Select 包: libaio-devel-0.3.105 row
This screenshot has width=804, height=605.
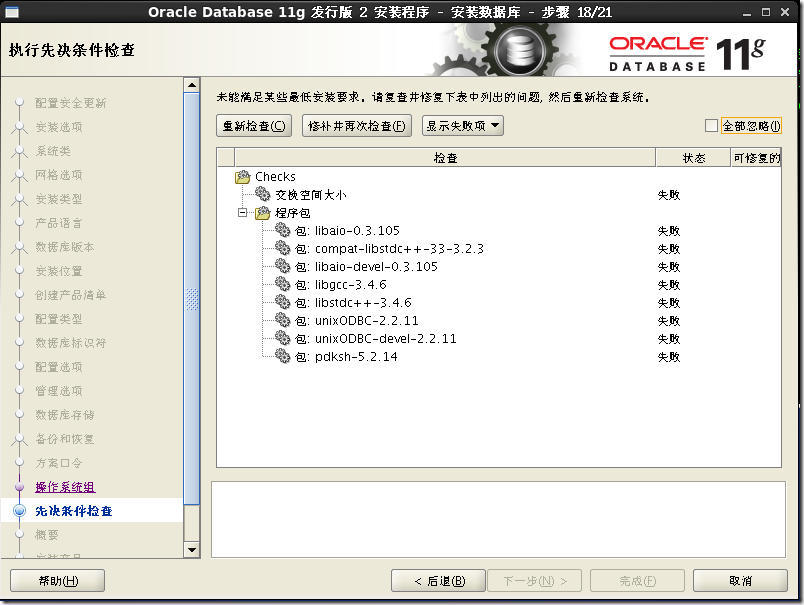coord(499,267)
